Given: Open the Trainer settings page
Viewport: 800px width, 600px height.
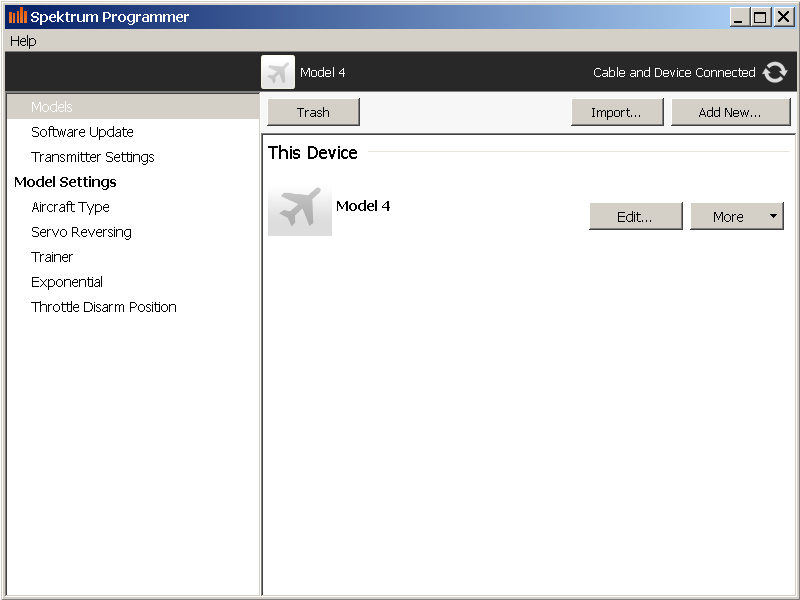Looking at the screenshot, I should click(x=52, y=257).
